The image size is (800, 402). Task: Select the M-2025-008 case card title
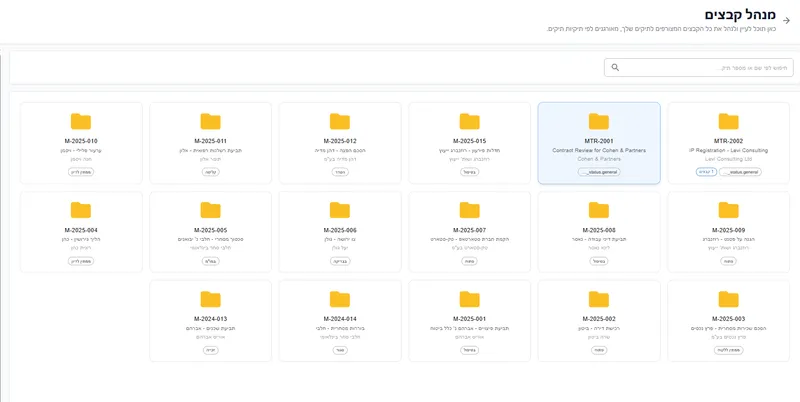click(599, 230)
